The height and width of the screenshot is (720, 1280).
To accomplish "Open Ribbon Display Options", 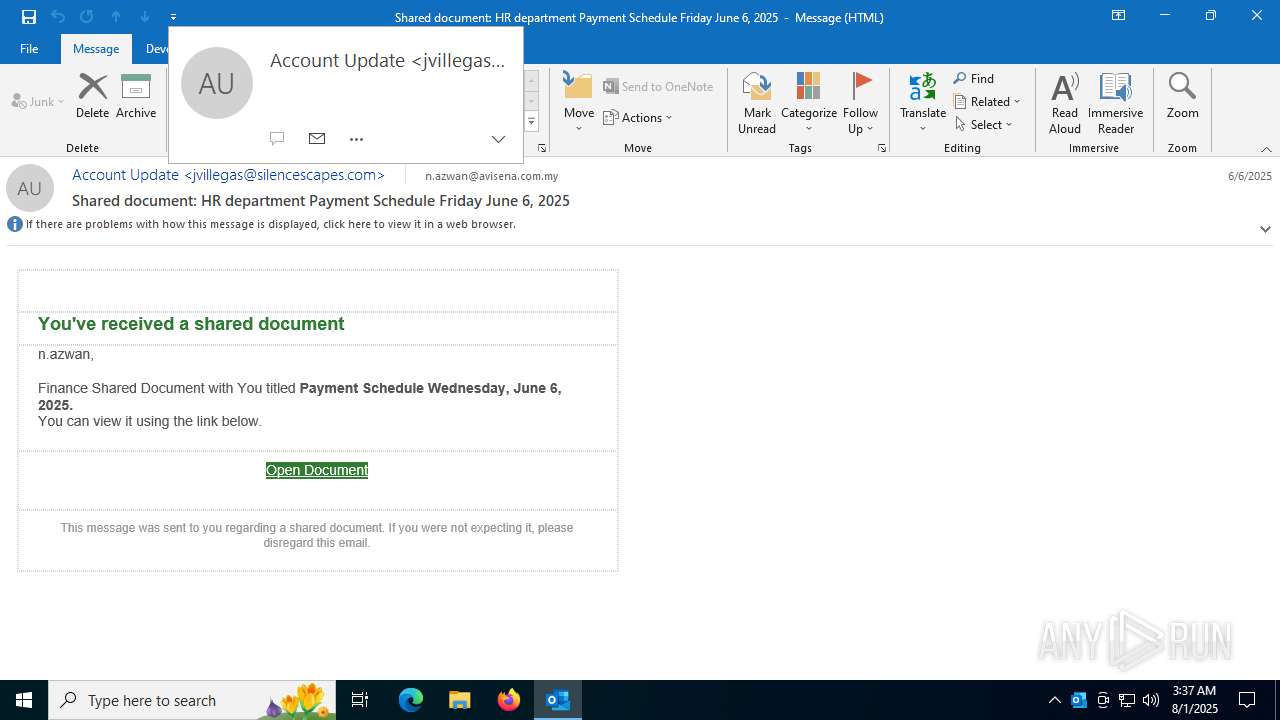I will pyautogui.click(x=1119, y=16).
